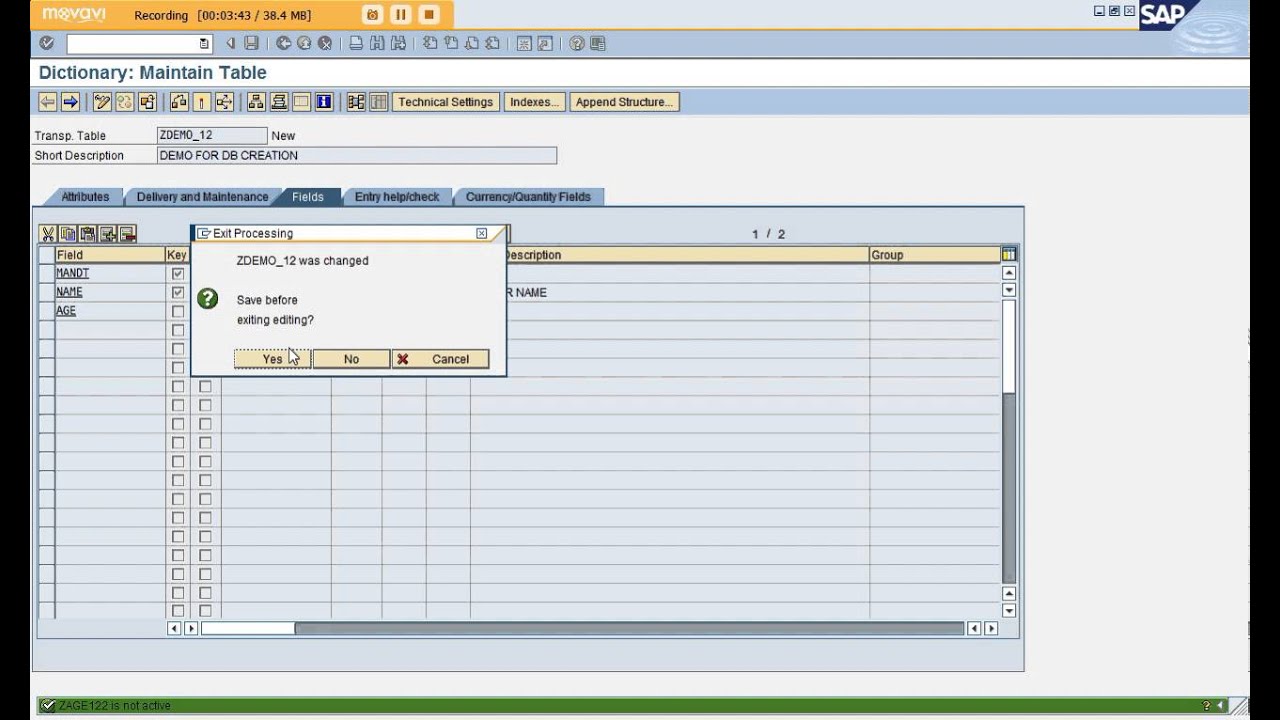Click the Find binoculars icon
The image size is (1280, 720).
pyautogui.click(x=377, y=43)
